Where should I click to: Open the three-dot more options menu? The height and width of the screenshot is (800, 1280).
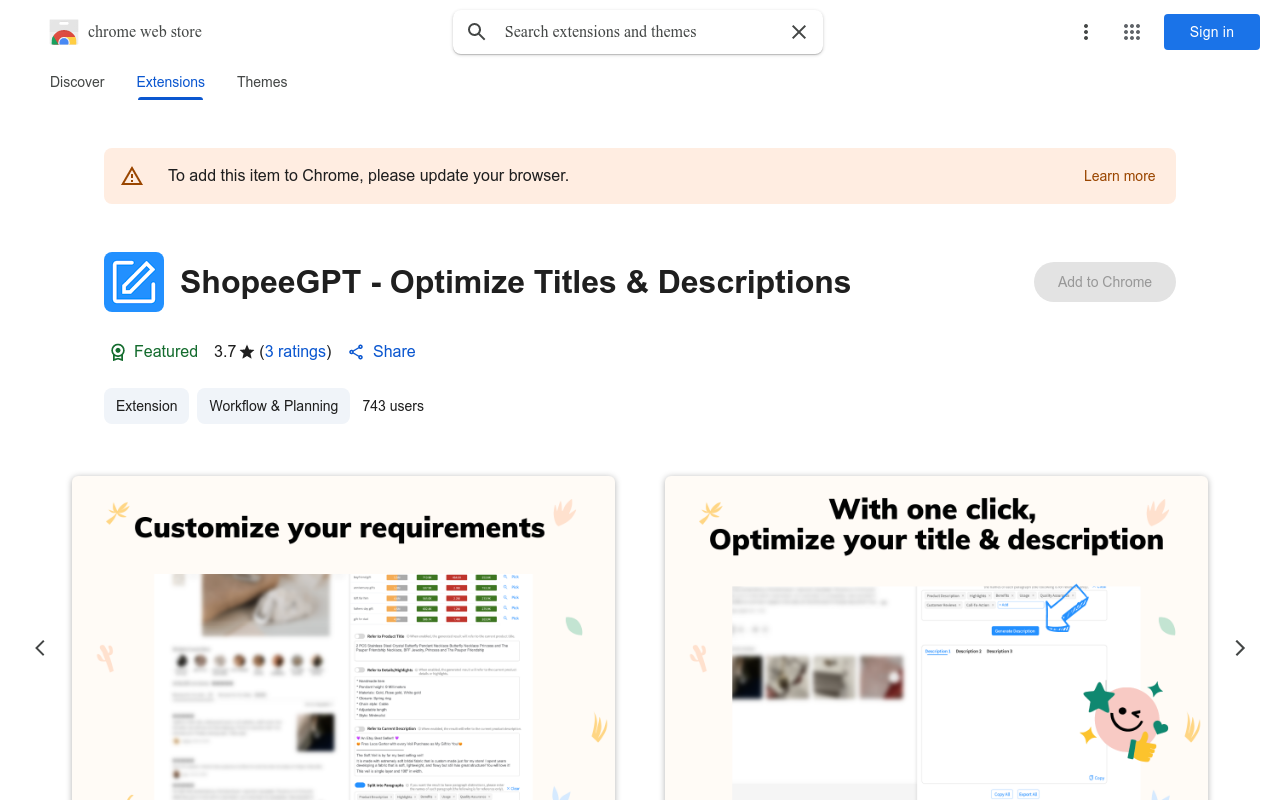point(1086,32)
